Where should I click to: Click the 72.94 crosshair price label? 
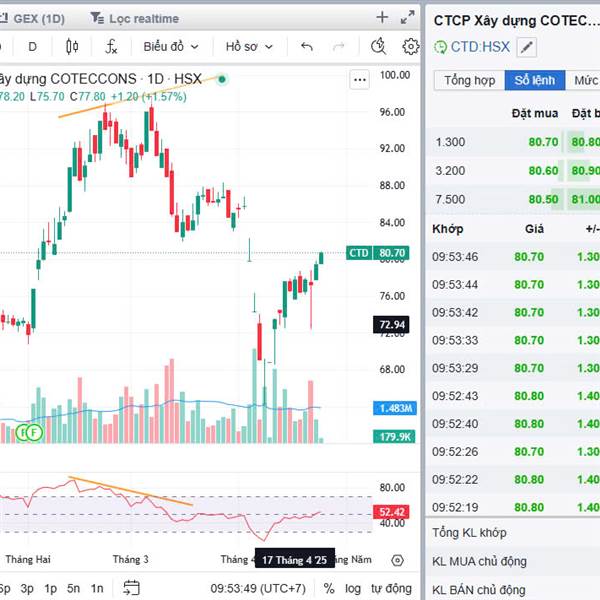[x=391, y=325]
